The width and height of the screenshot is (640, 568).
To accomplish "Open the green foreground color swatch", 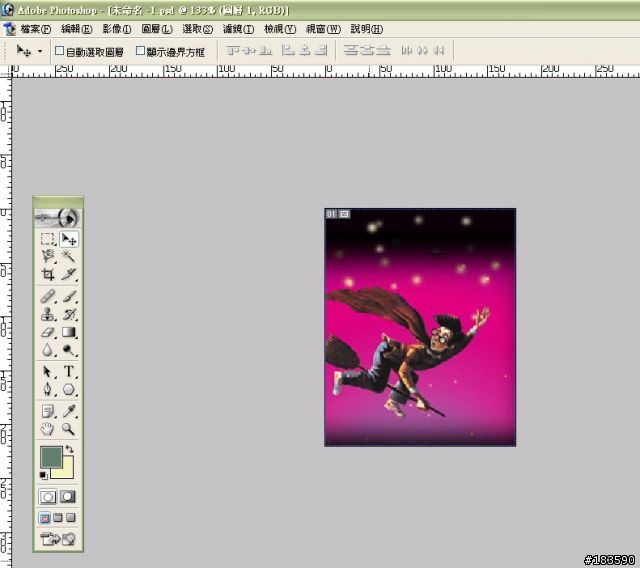I will (51, 457).
